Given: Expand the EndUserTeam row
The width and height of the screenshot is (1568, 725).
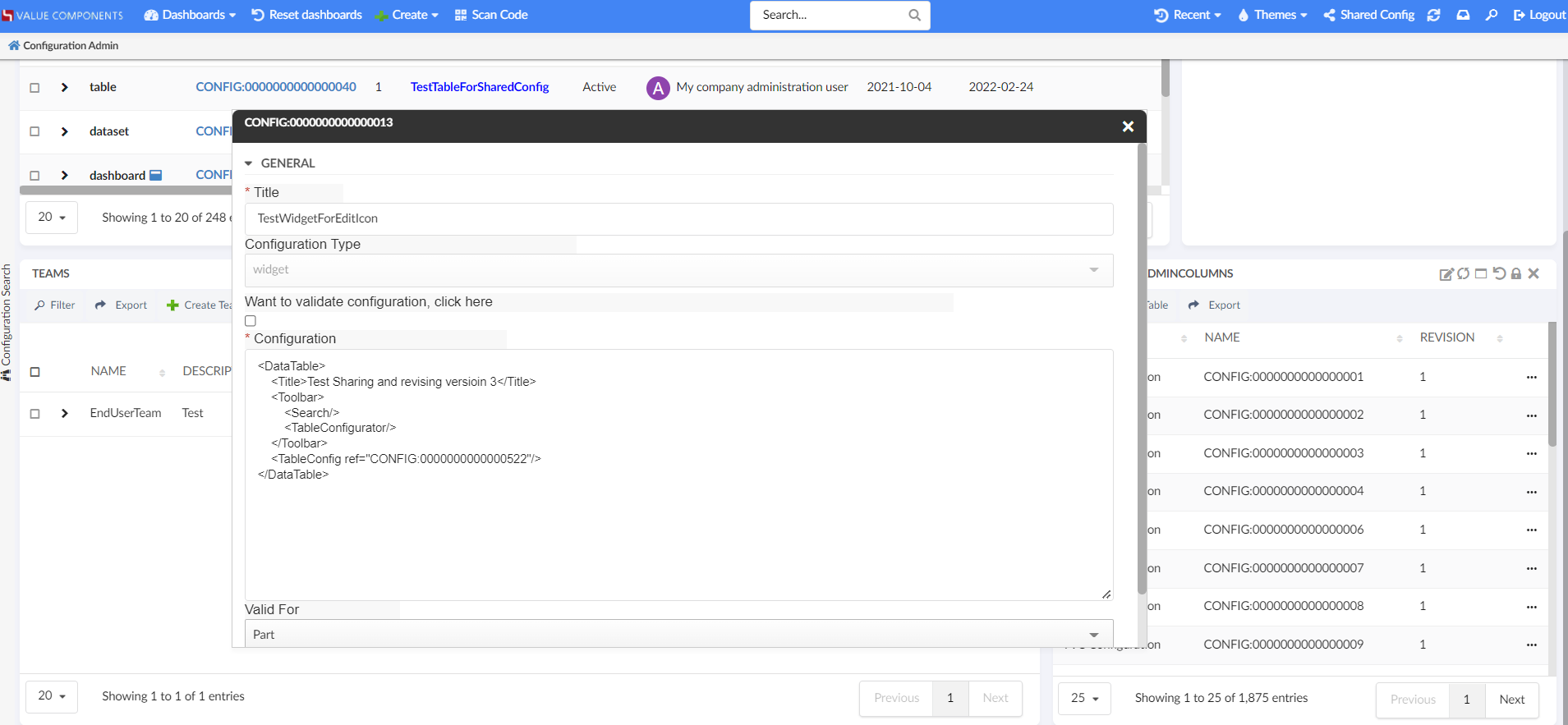Looking at the screenshot, I should [64, 414].
